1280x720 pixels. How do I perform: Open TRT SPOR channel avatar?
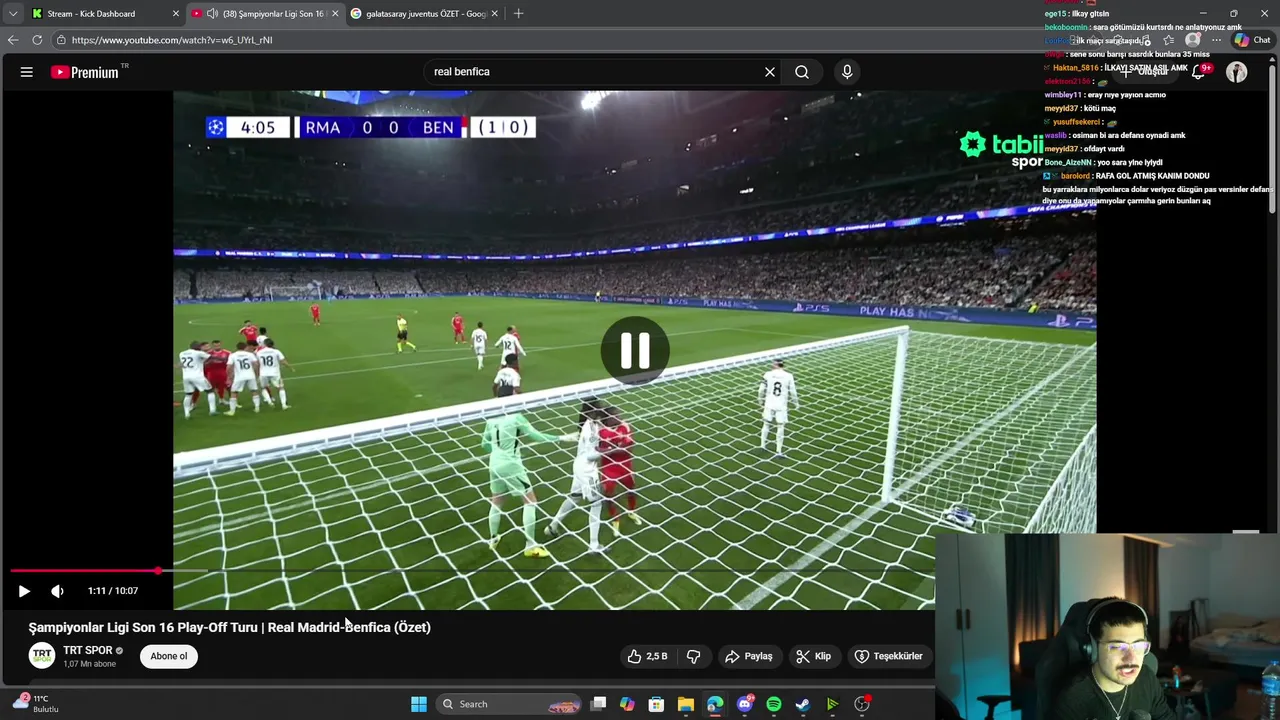[x=42, y=656]
